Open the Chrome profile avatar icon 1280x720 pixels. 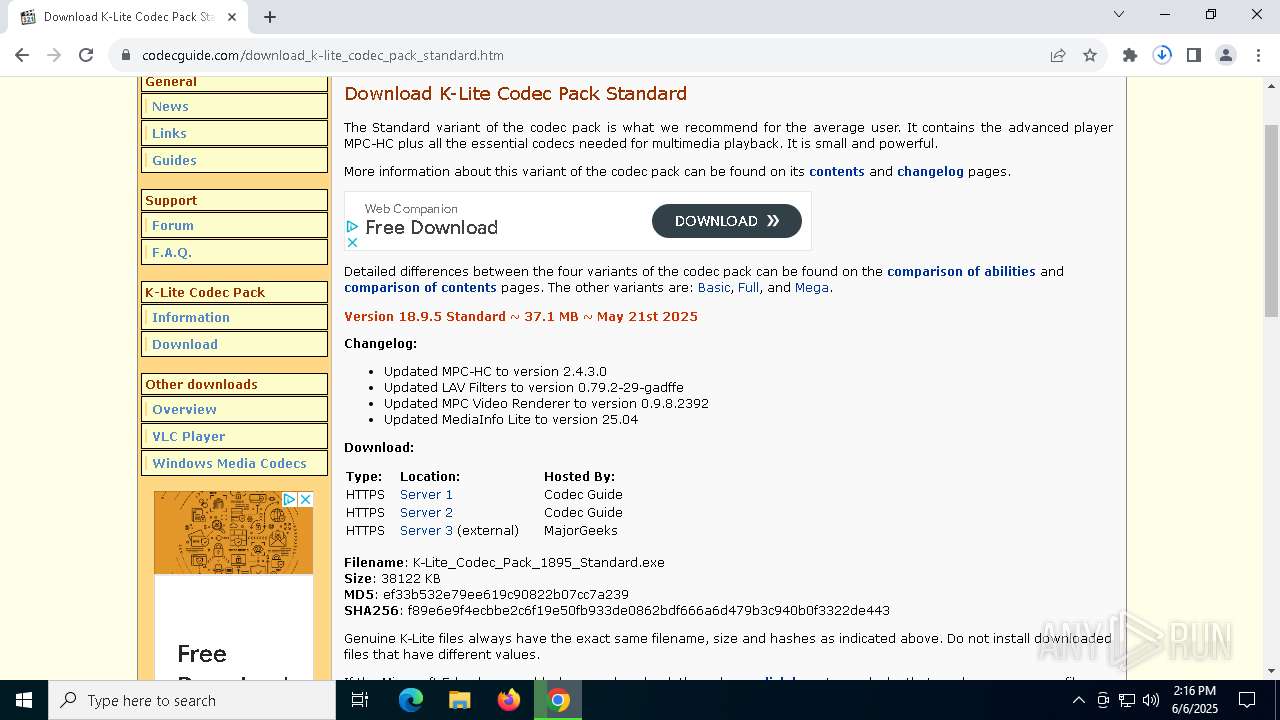1226,55
